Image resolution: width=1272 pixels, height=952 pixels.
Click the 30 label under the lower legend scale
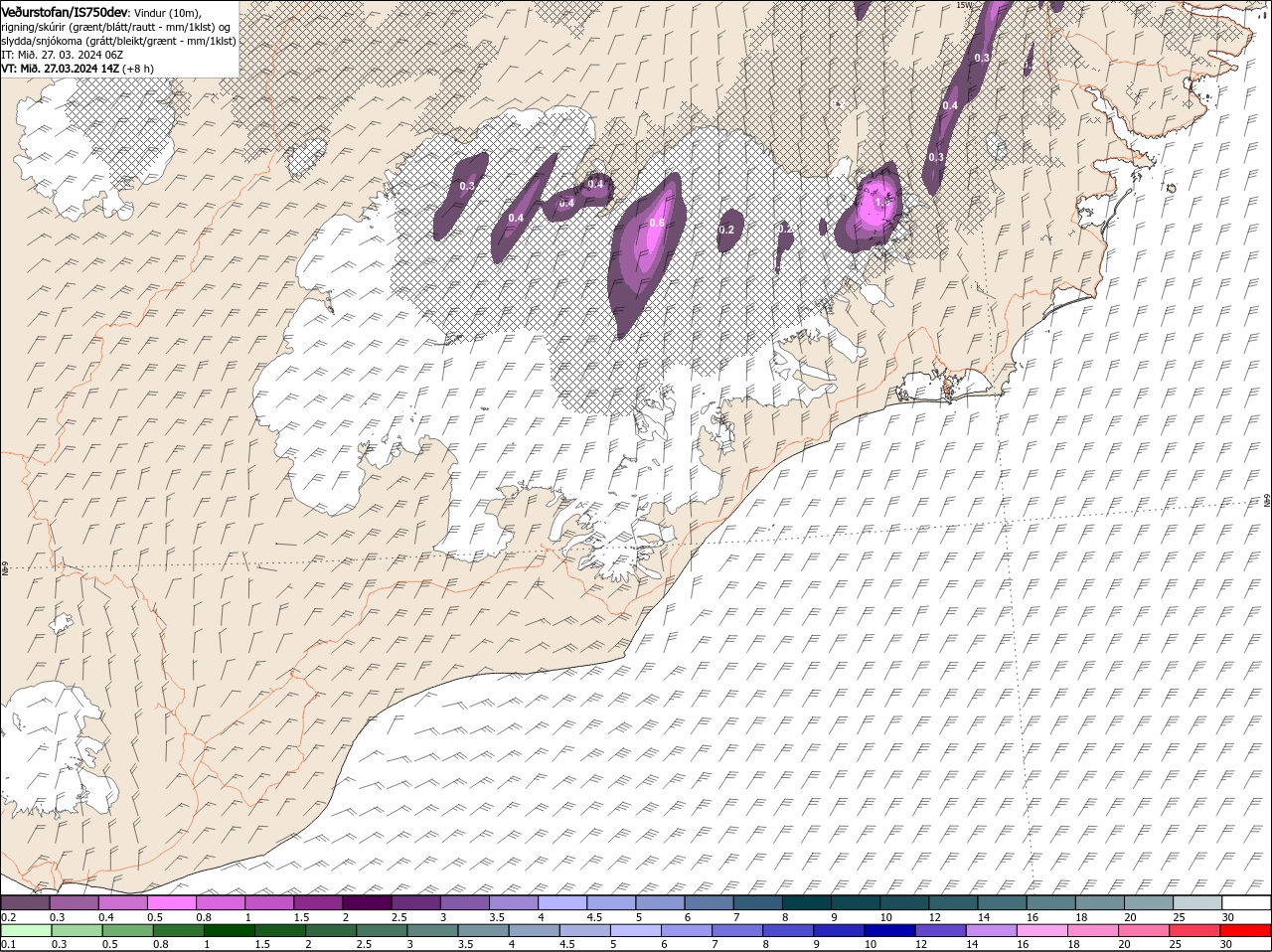[1227, 944]
